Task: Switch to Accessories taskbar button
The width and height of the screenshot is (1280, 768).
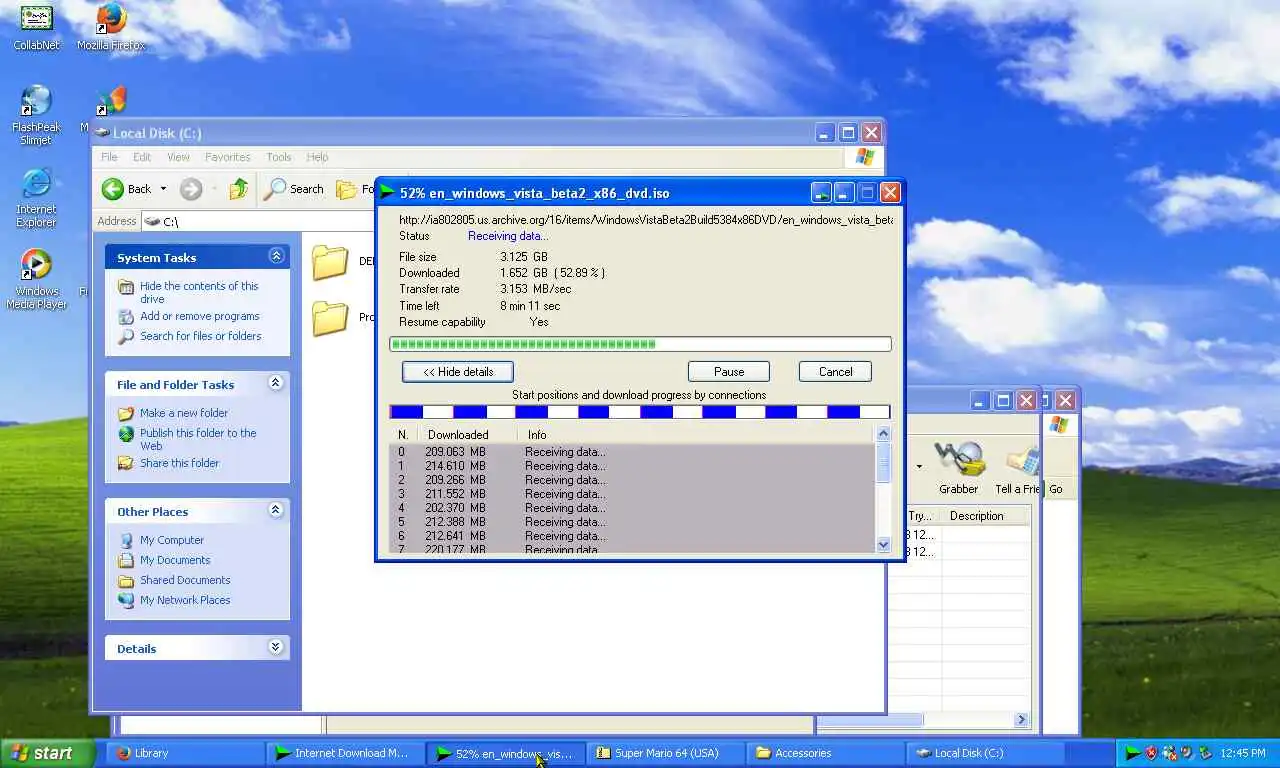Action: click(826, 753)
